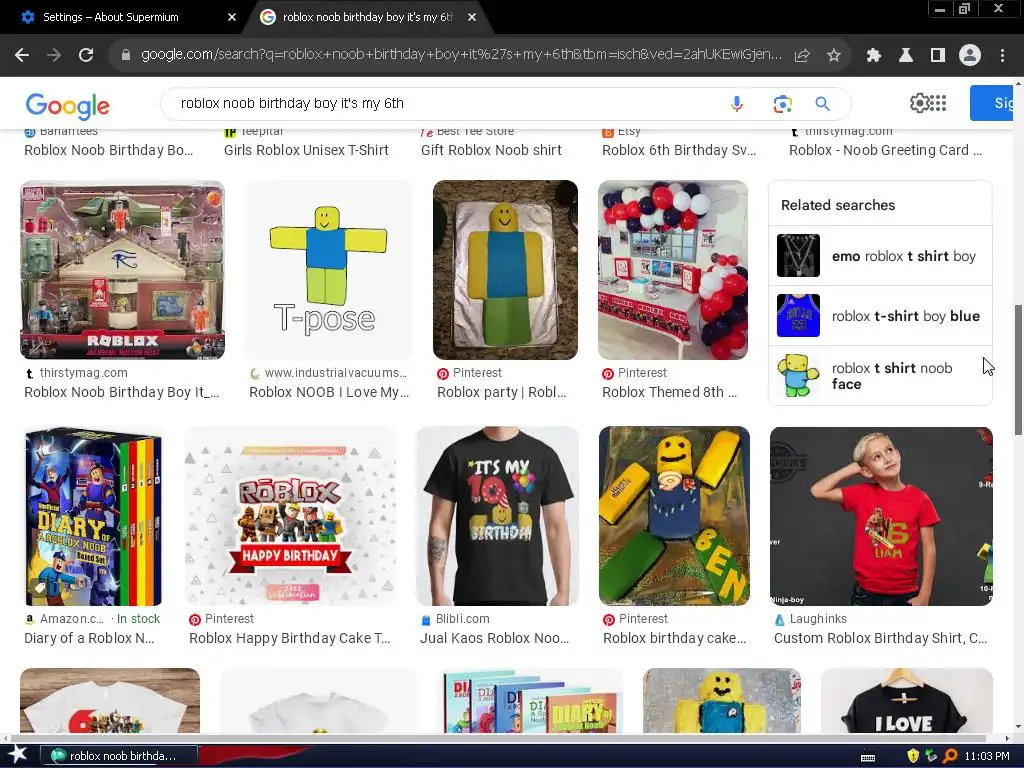The width and height of the screenshot is (1024, 768).
Task: Open the I LOVE black shirt image
Action: point(907,700)
